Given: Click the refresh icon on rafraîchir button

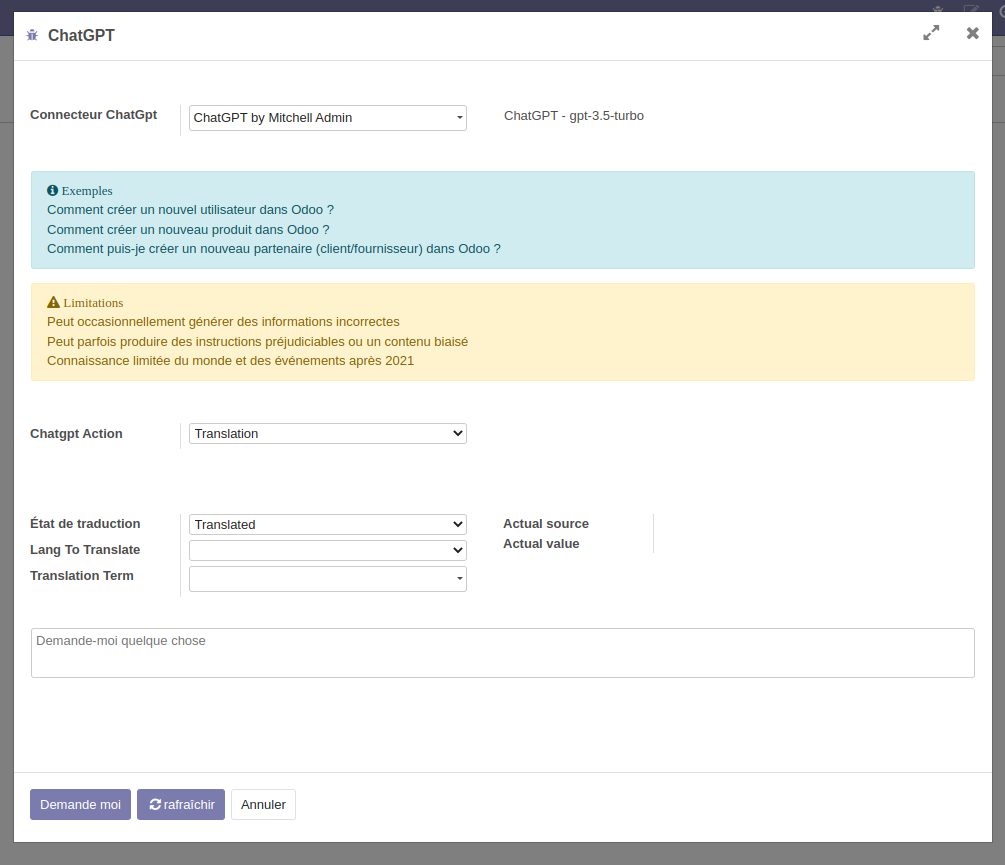Looking at the screenshot, I should tap(155, 804).
